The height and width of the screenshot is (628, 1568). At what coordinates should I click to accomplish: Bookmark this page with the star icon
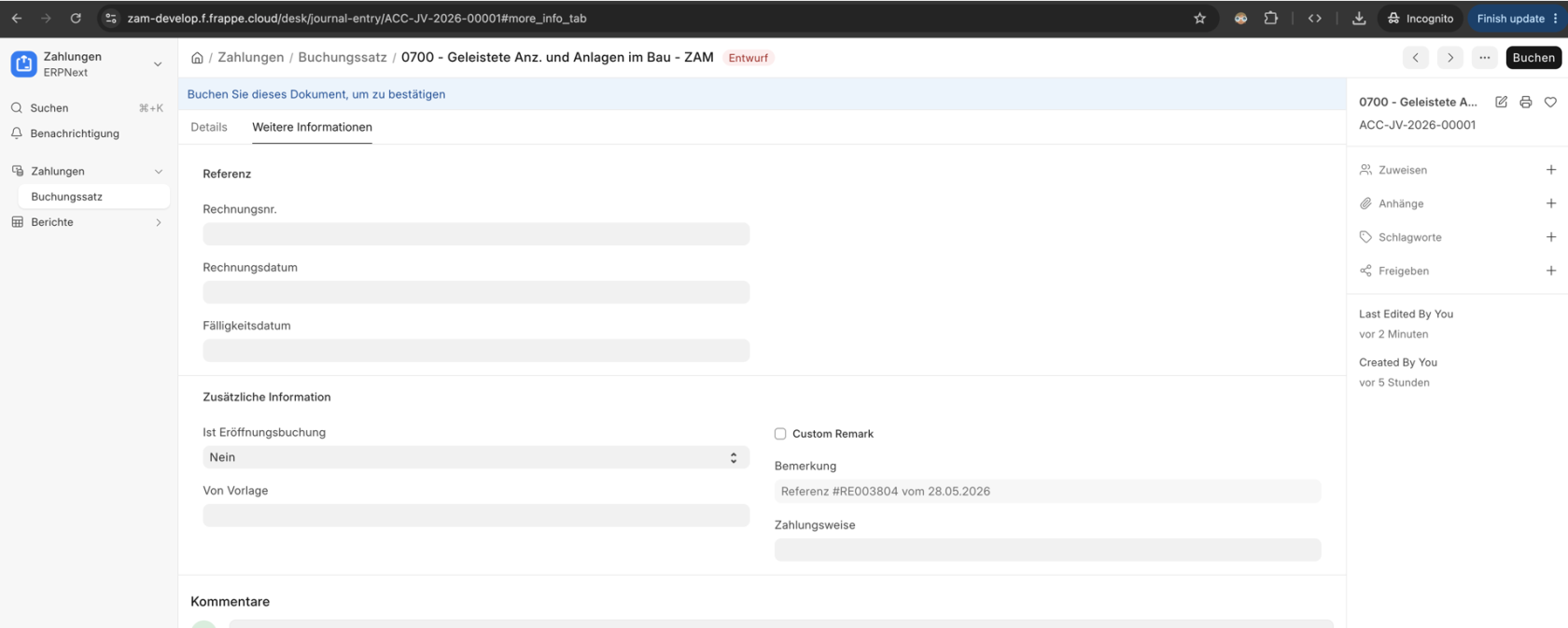[x=1200, y=18]
